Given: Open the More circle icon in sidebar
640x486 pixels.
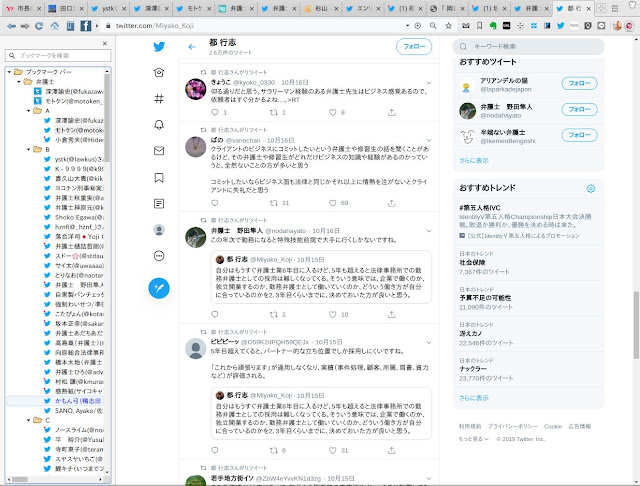Looking at the screenshot, I should 159,256.
